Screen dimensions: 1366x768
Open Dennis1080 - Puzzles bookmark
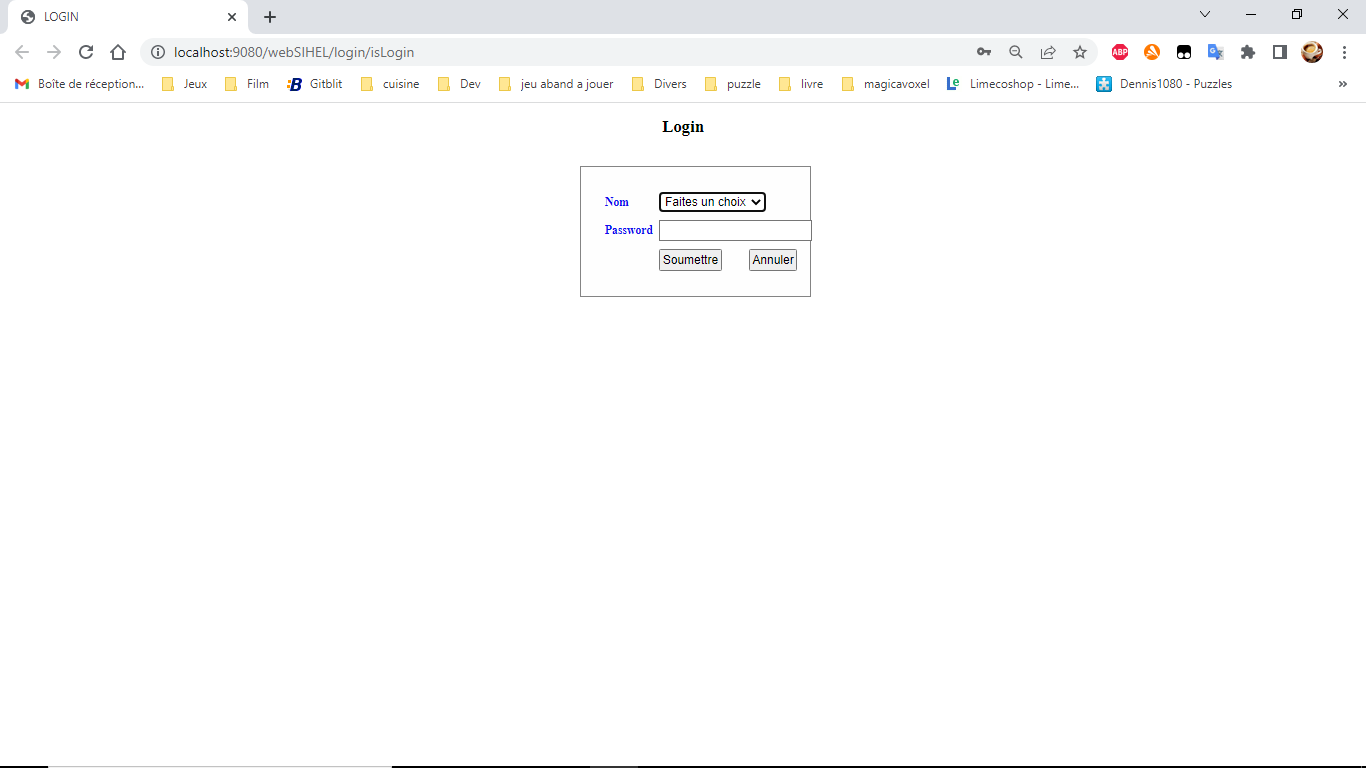(1164, 84)
